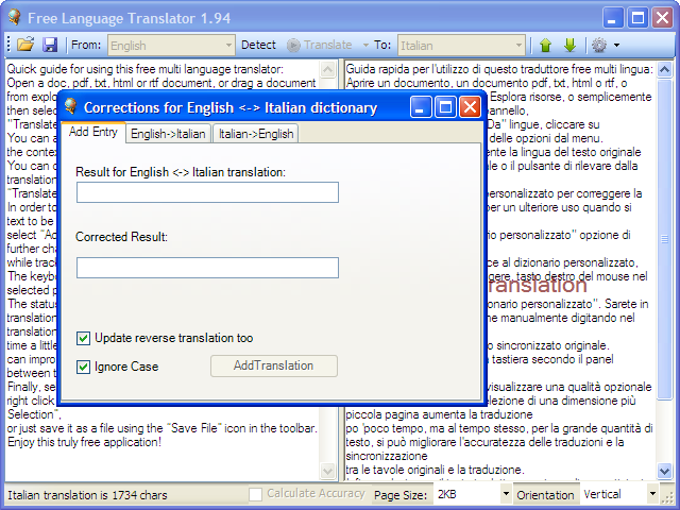Minimize the main Free Language Translator window

612,18
